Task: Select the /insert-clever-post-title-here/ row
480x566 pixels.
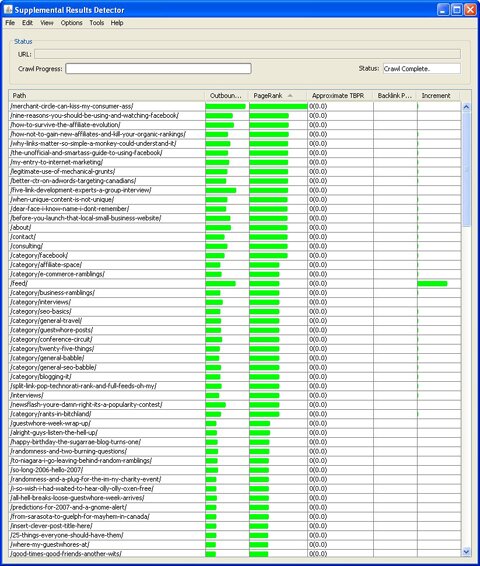Action: click(x=235, y=526)
